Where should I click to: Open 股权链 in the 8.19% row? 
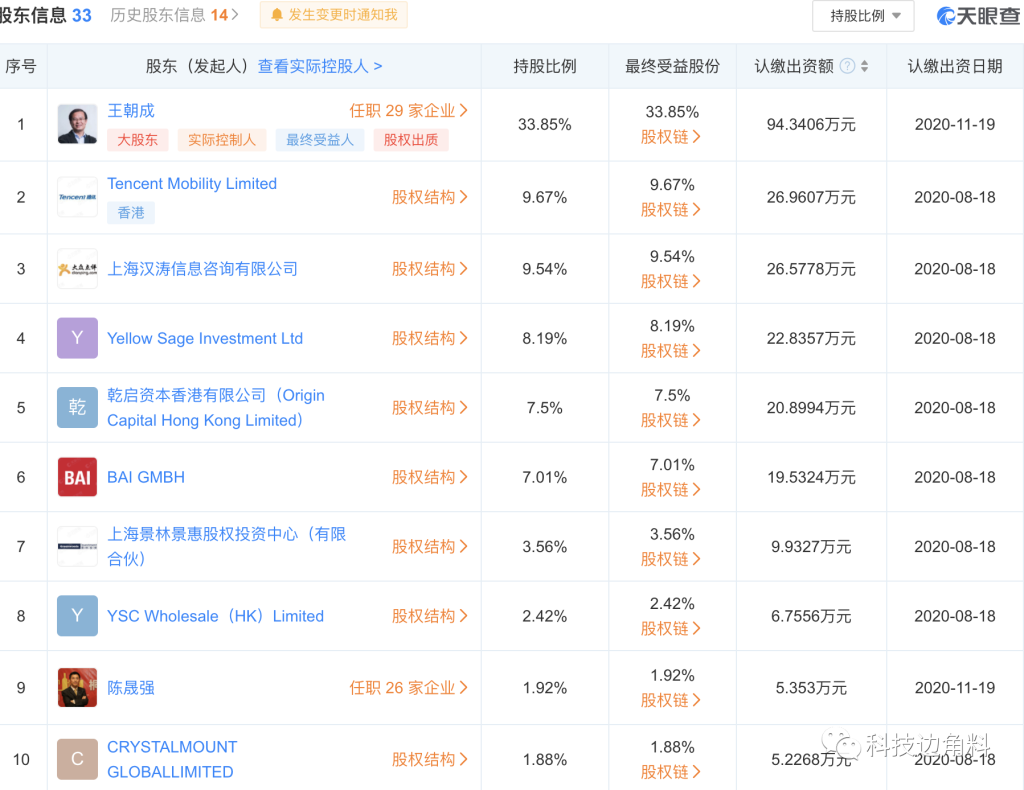coord(671,351)
